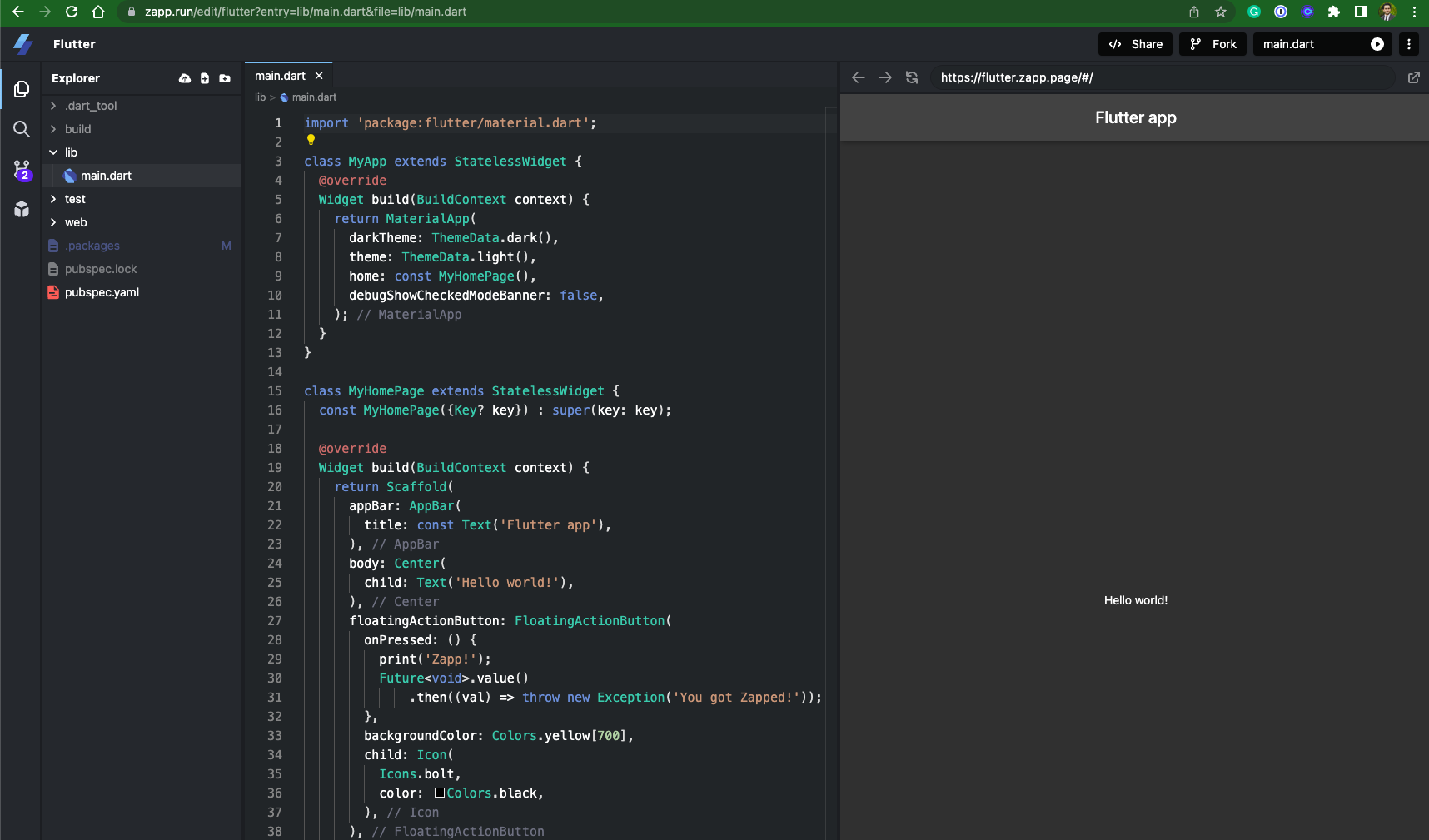Open the Grammarly extension icon
The image size is (1429, 840).
(1254, 12)
